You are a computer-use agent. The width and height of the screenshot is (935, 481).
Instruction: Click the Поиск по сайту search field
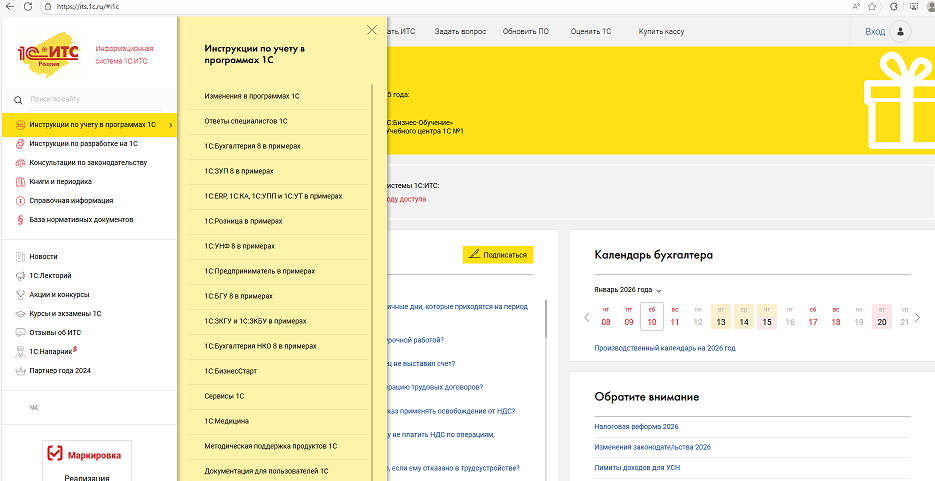coord(95,99)
